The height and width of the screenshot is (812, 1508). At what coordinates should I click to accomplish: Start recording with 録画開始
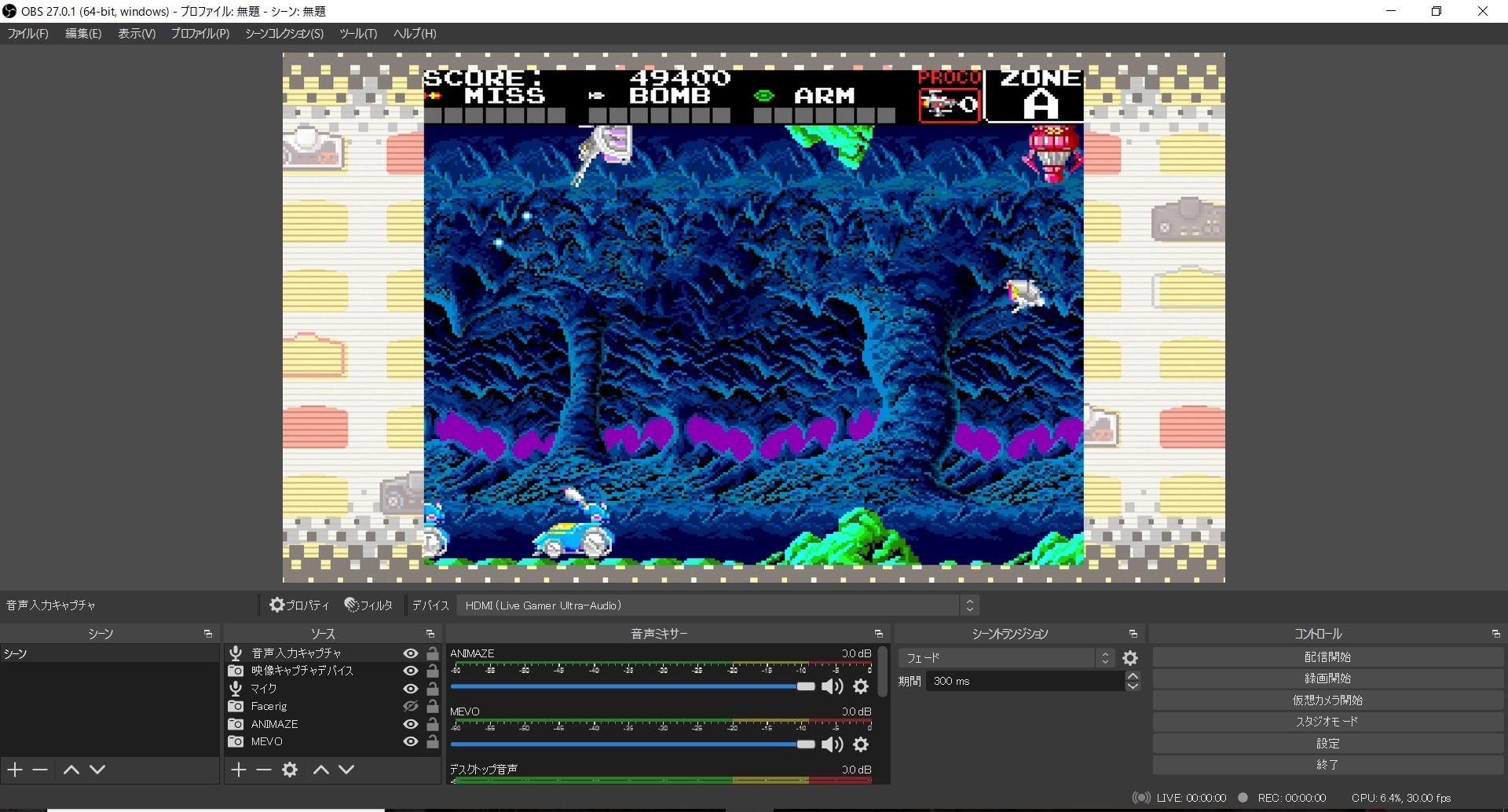click(1327, 678)
